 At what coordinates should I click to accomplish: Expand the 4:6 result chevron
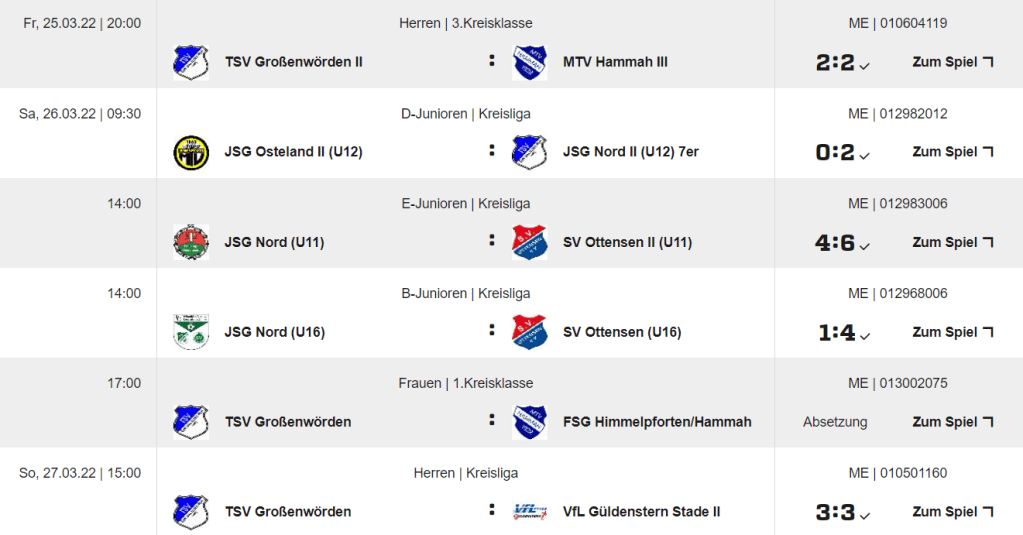(864, 247)
